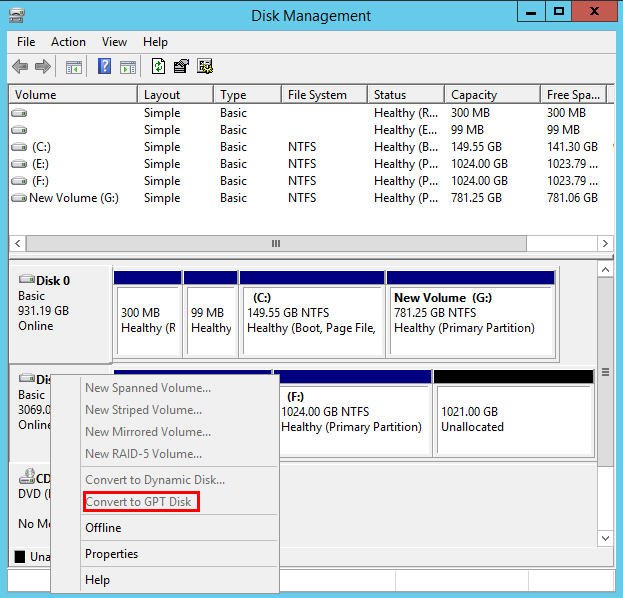
Task: Choose New RAID-5 Volume entry
Action: coord(144,454)
